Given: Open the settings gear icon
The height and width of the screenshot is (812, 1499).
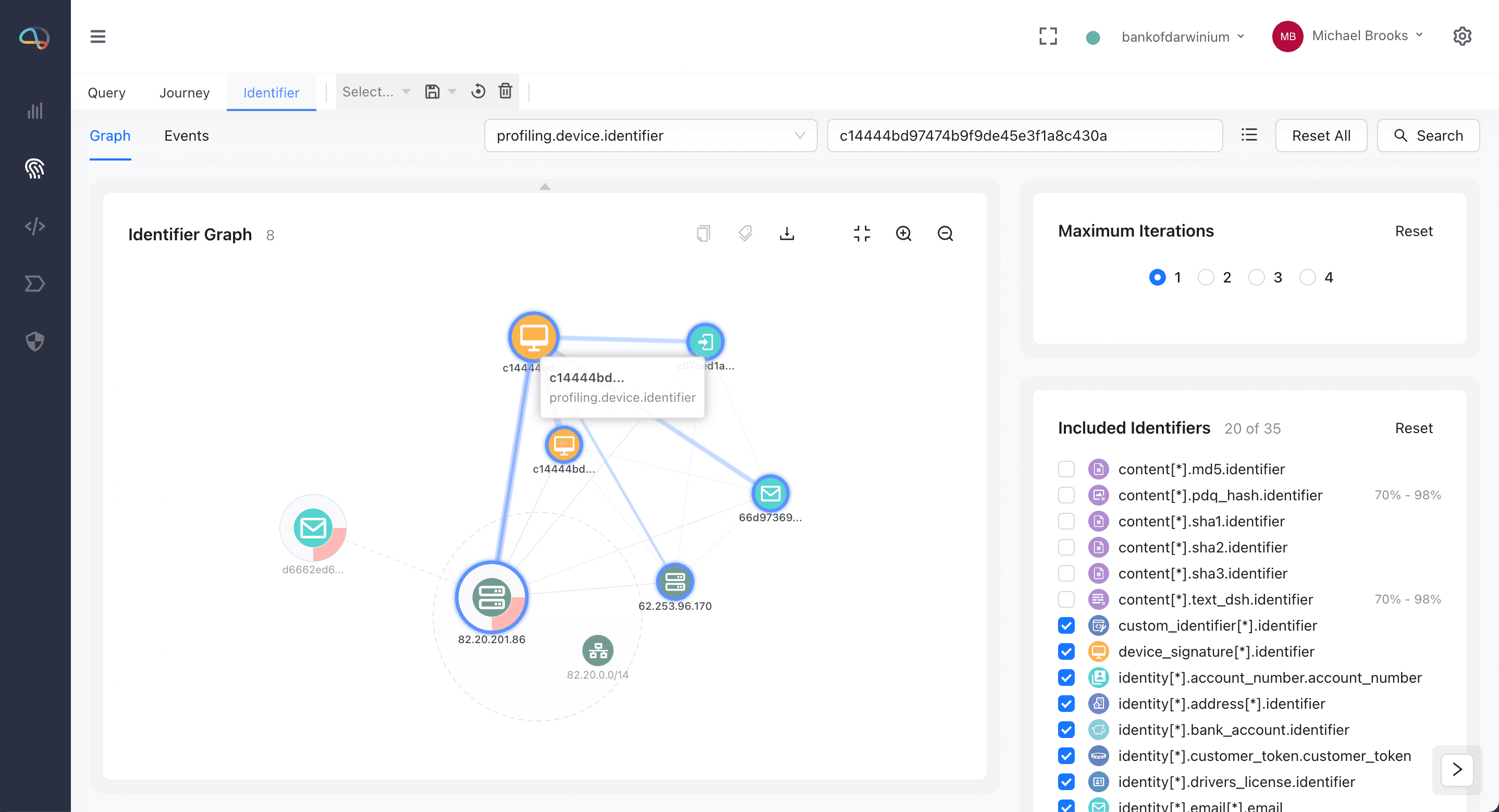Looking at the screenshot, I should 1462,36.
